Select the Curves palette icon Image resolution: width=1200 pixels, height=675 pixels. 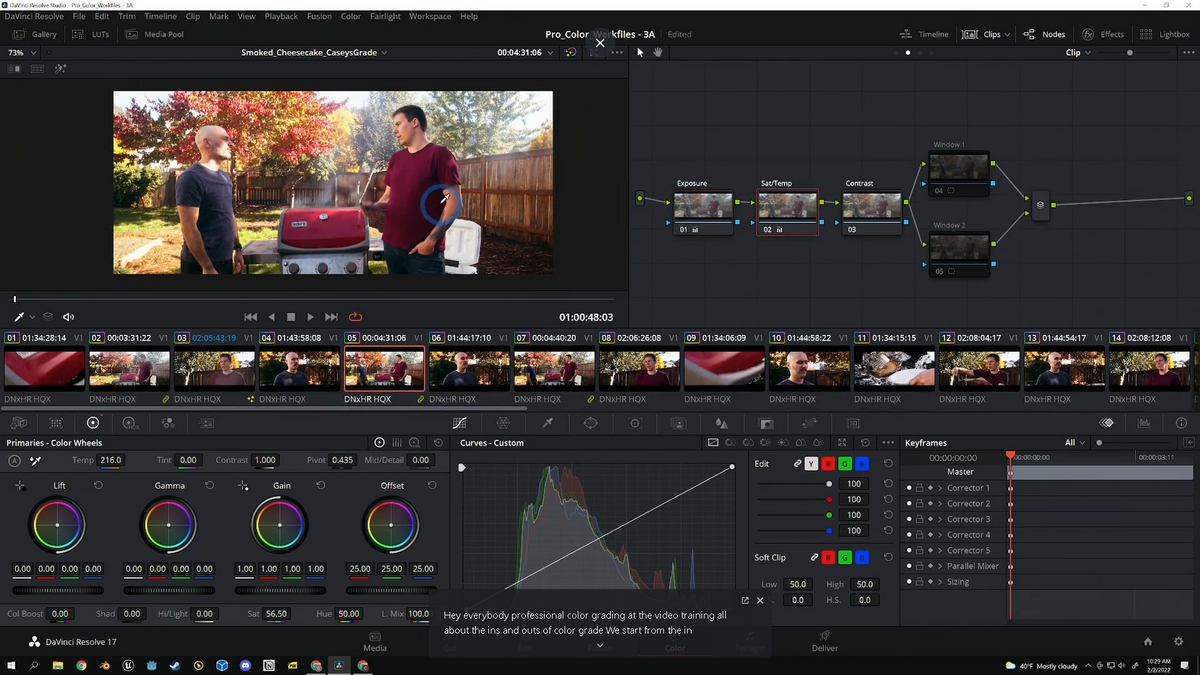[x=460, y=423]
